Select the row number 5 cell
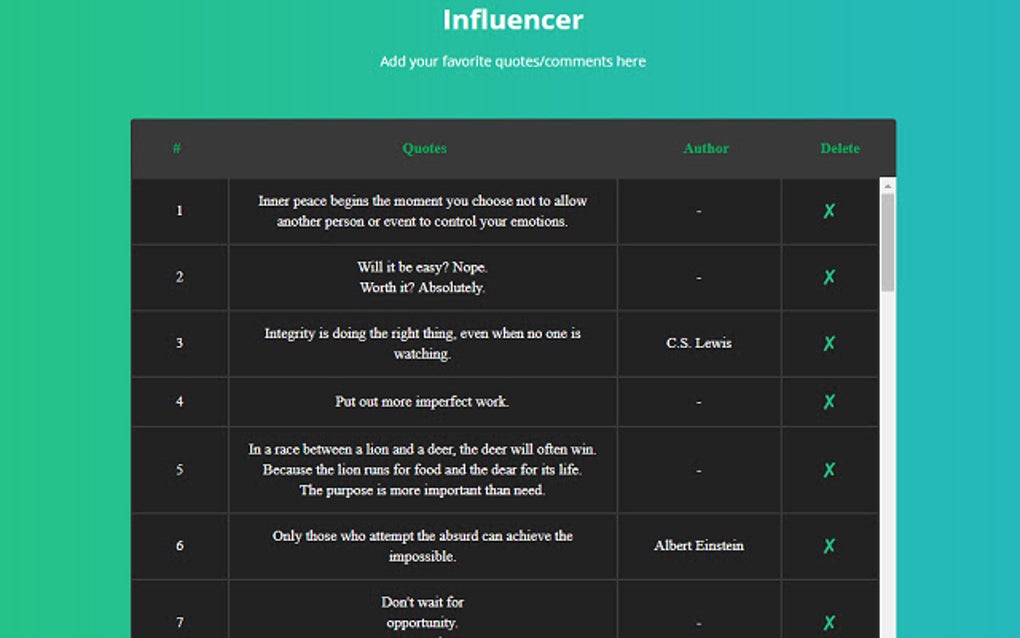 coord(178,469)
